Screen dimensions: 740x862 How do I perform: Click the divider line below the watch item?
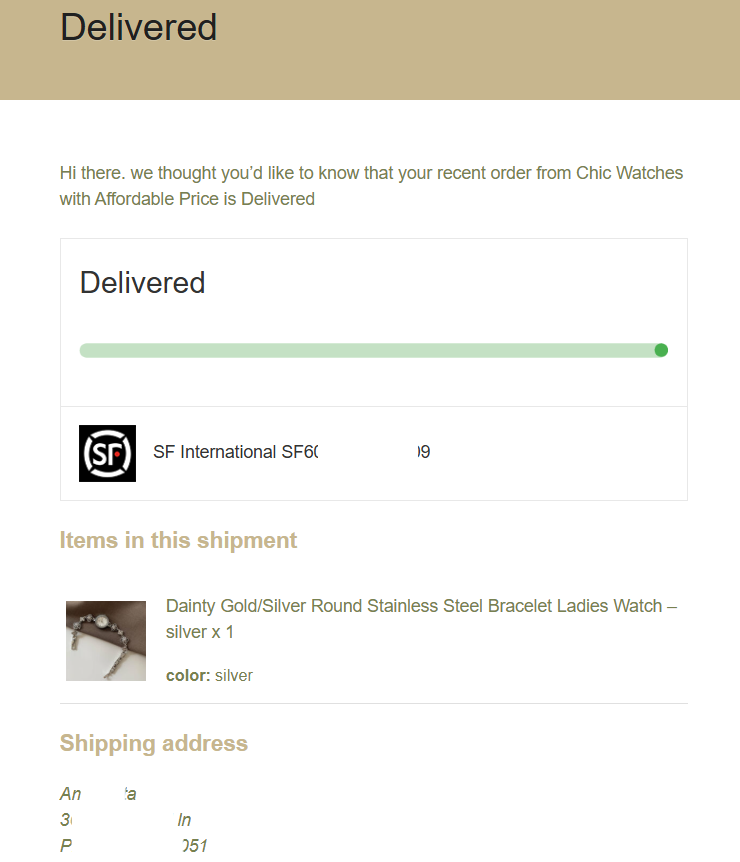pyautogui.click(x=374, y=703)
